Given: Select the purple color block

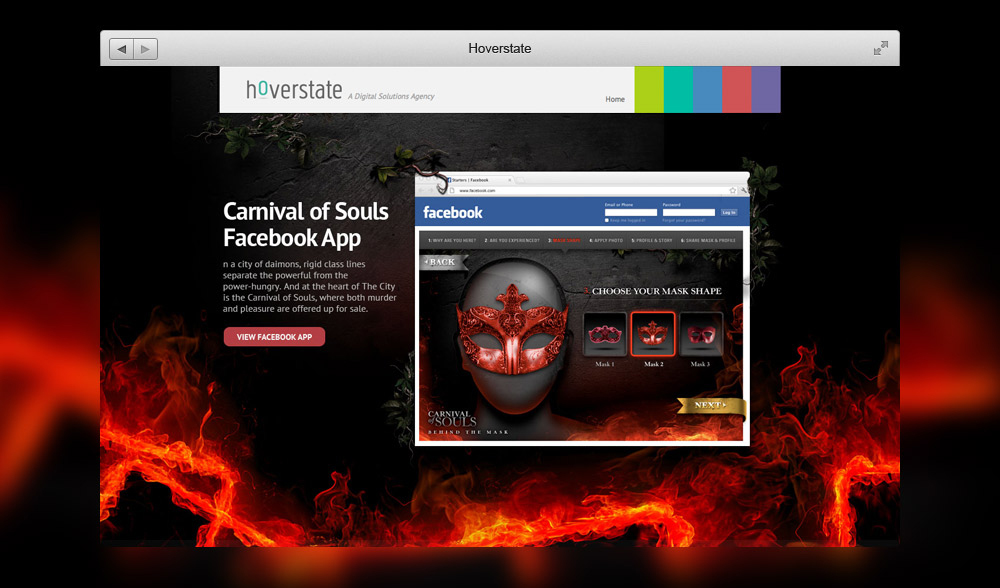Looking at the screenshot, I should coord(766,89).
